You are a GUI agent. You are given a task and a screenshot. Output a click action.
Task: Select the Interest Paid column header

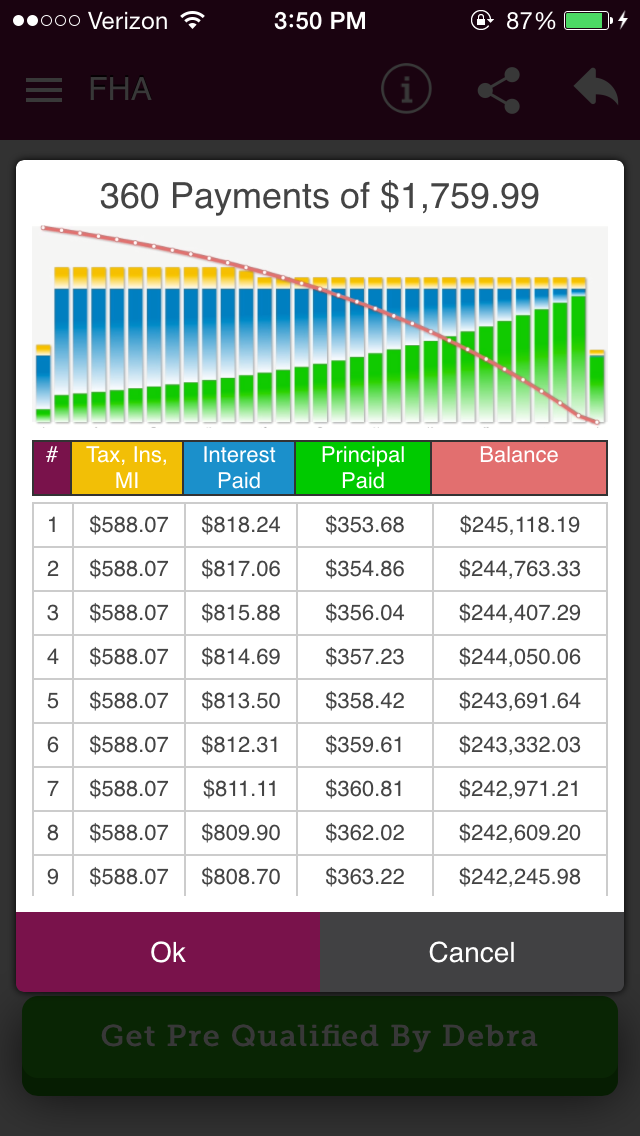point(239,467)
